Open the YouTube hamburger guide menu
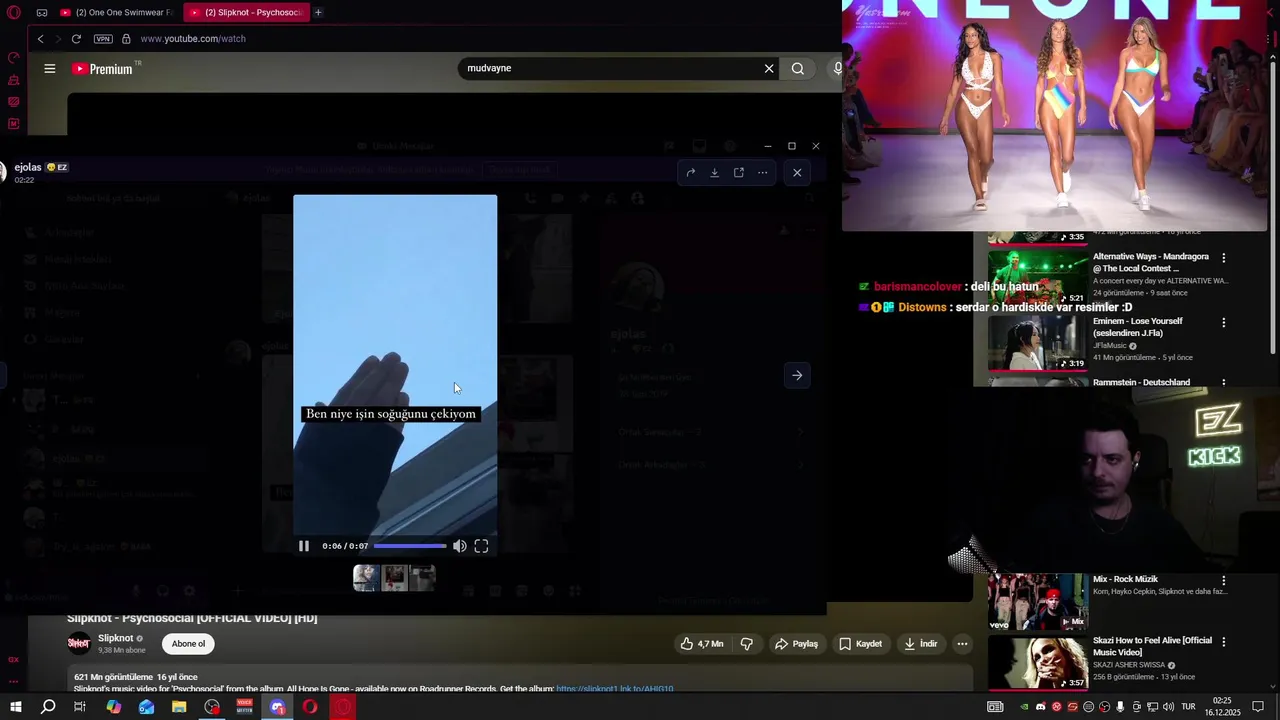Screen dimensions: 1280x720 (50, 69)
